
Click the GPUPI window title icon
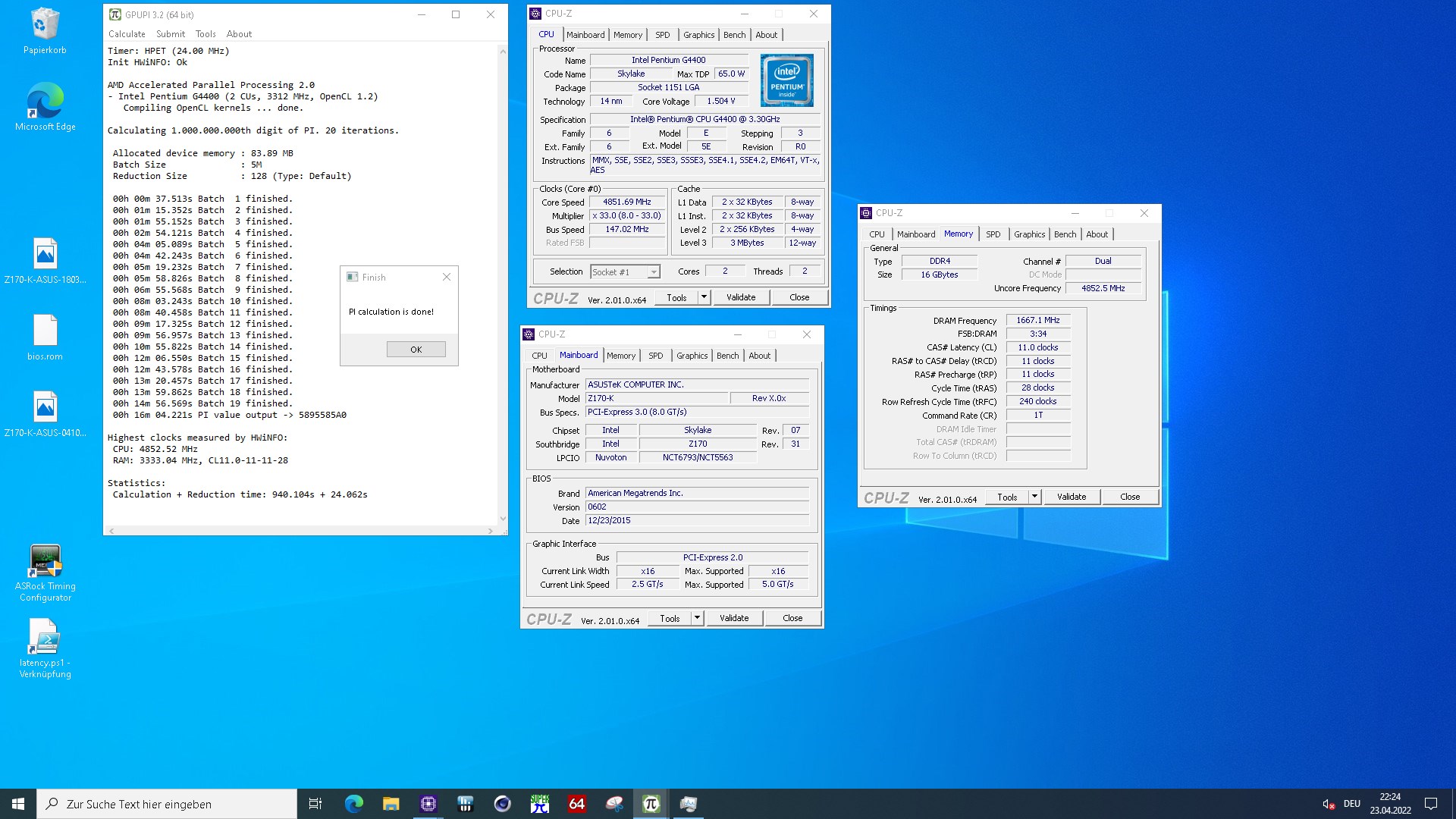115,14
